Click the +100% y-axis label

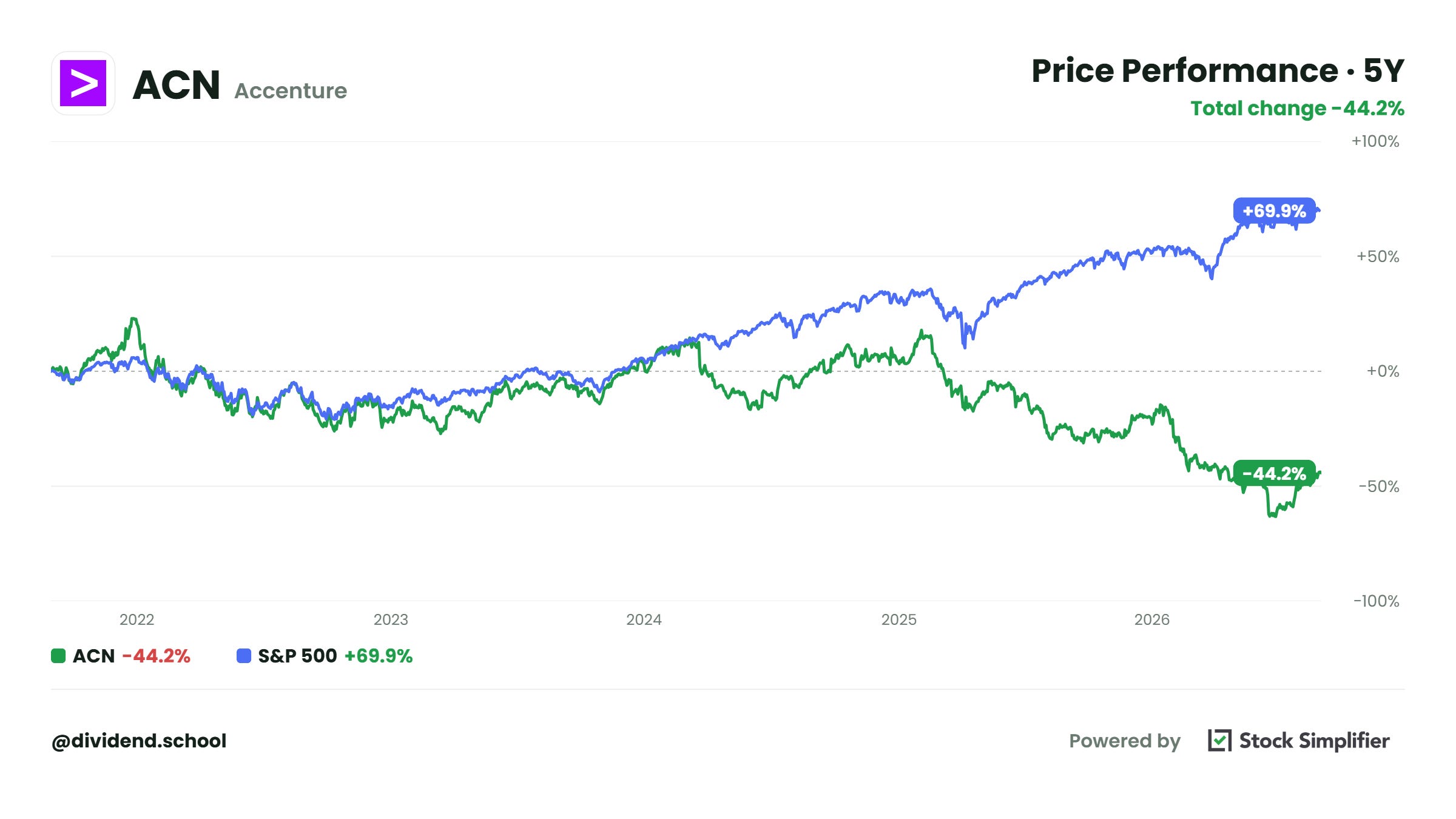click(1375, 141)
